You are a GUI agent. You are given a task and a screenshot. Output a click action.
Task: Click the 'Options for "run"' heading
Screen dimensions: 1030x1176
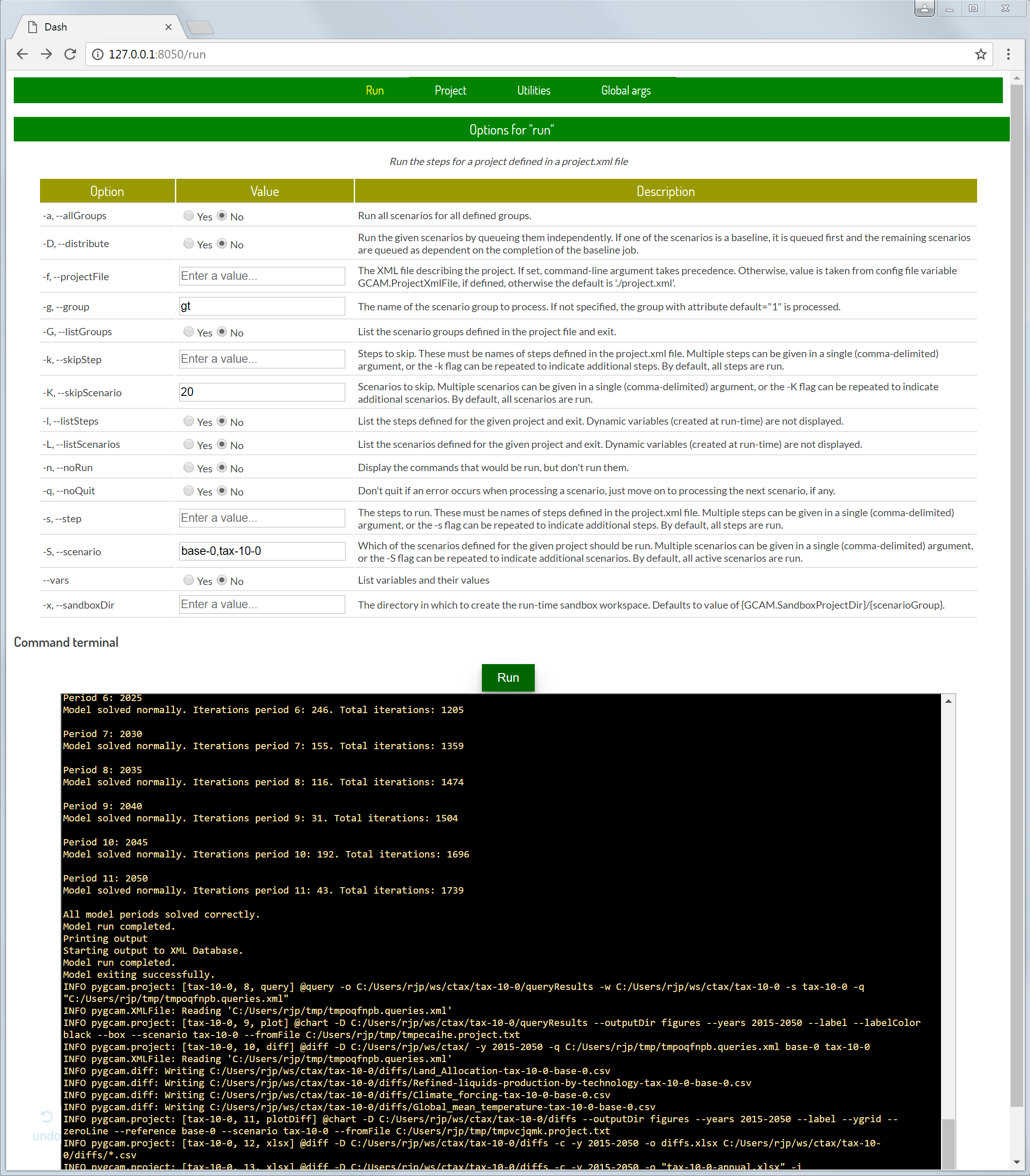512,130
